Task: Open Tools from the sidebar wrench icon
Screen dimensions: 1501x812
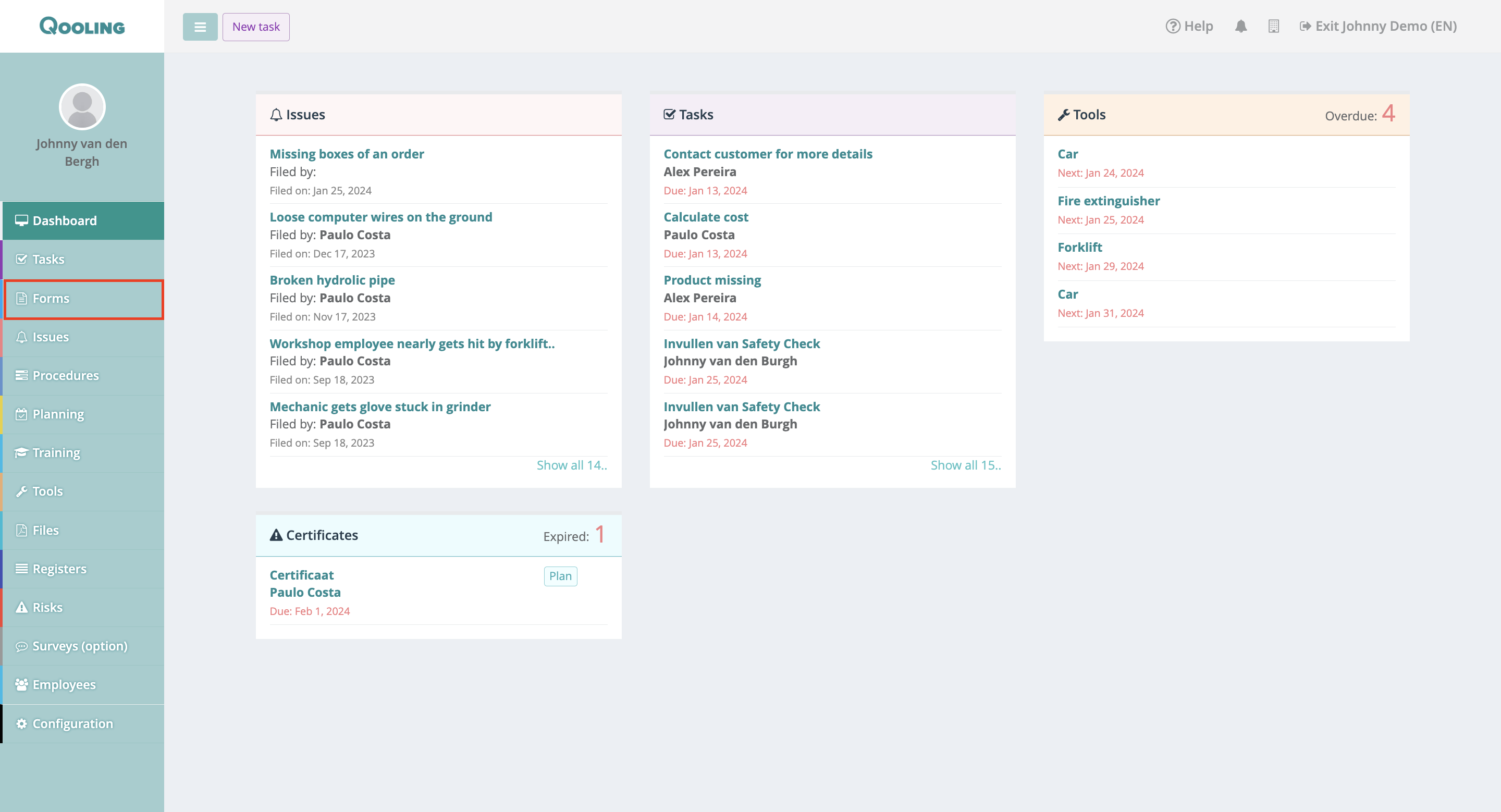Action: 21,491
